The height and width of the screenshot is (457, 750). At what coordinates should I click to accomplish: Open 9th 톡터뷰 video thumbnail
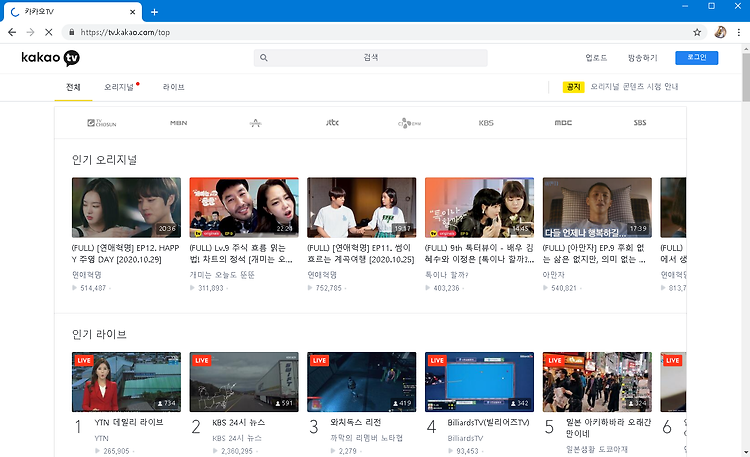[x=479, y=208]
